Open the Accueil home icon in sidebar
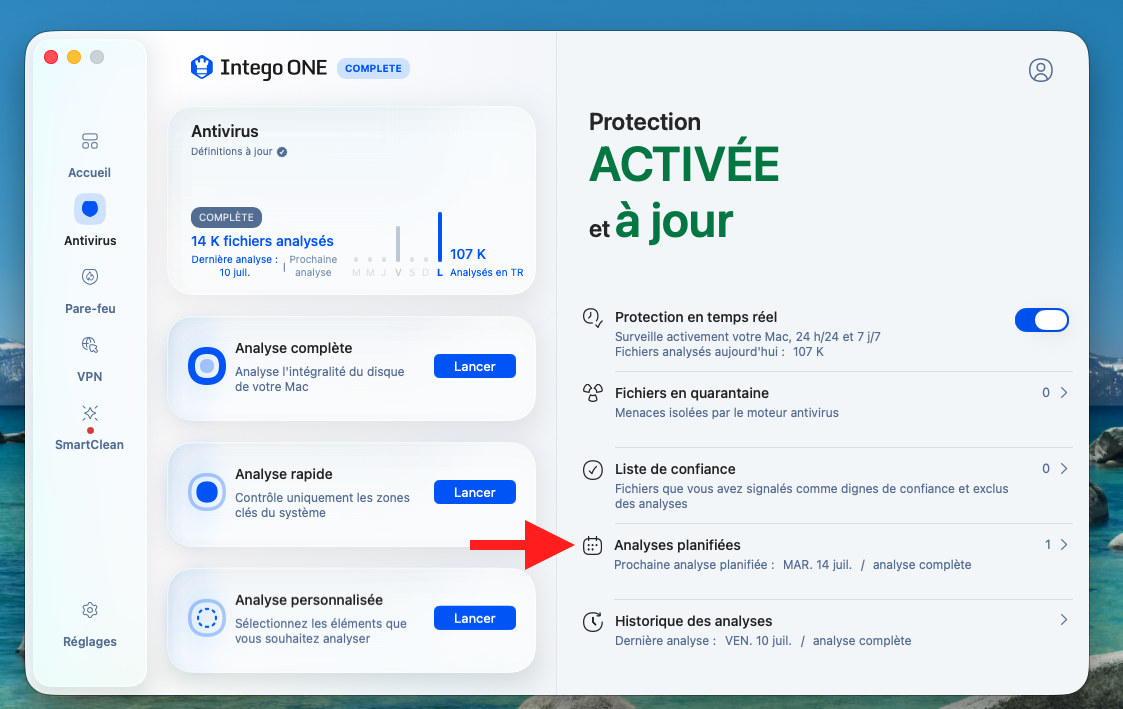This screenshot has width=1123, height=709. 90,141
